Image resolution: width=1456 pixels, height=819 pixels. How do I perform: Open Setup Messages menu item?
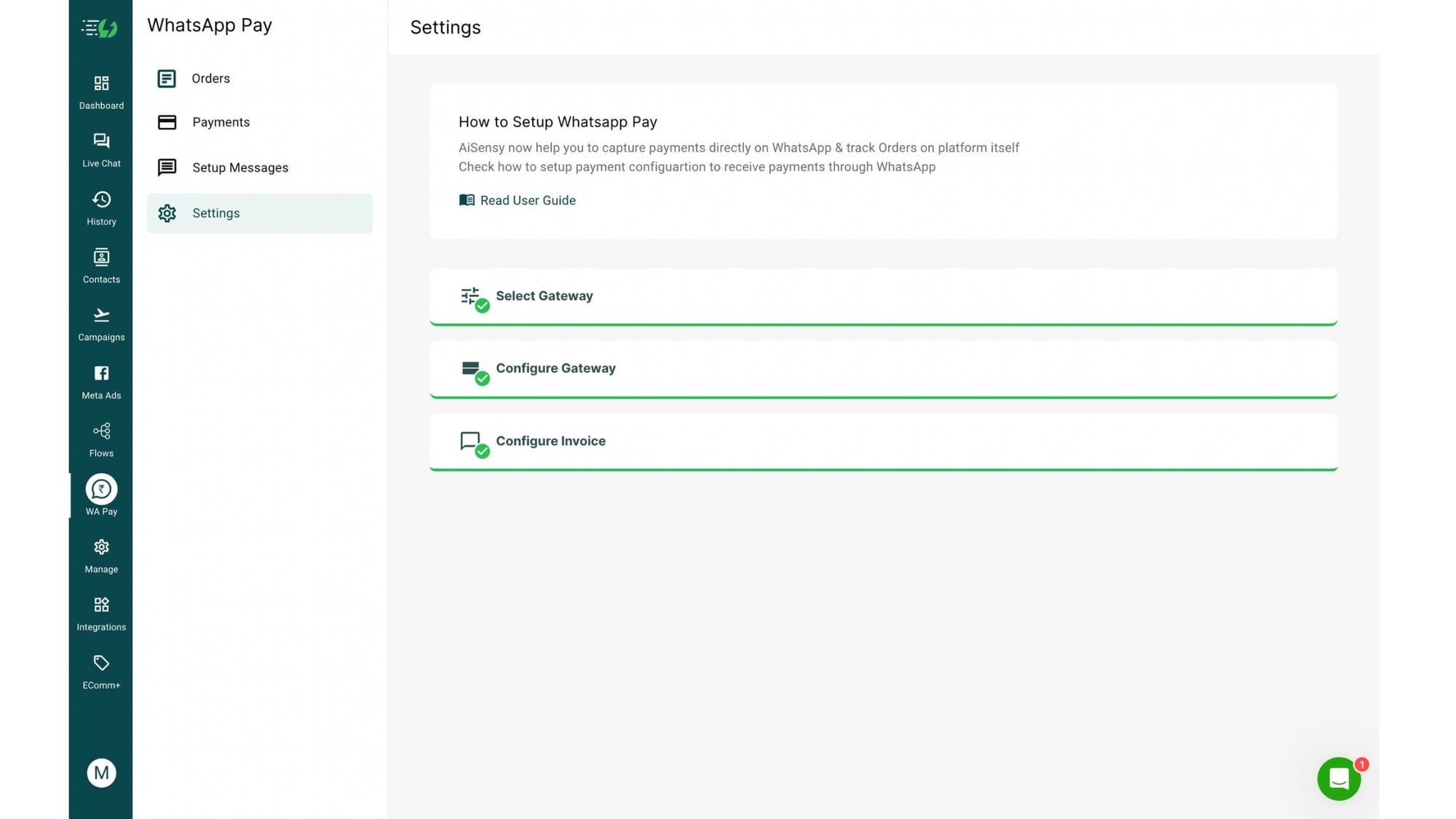coord(240,167)
